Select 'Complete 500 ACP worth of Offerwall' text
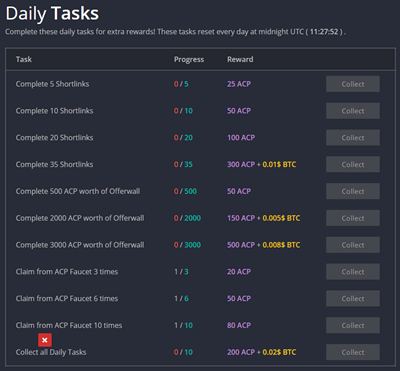The height and width of the screenshot is (371, 400). click(x=78, y=191)
